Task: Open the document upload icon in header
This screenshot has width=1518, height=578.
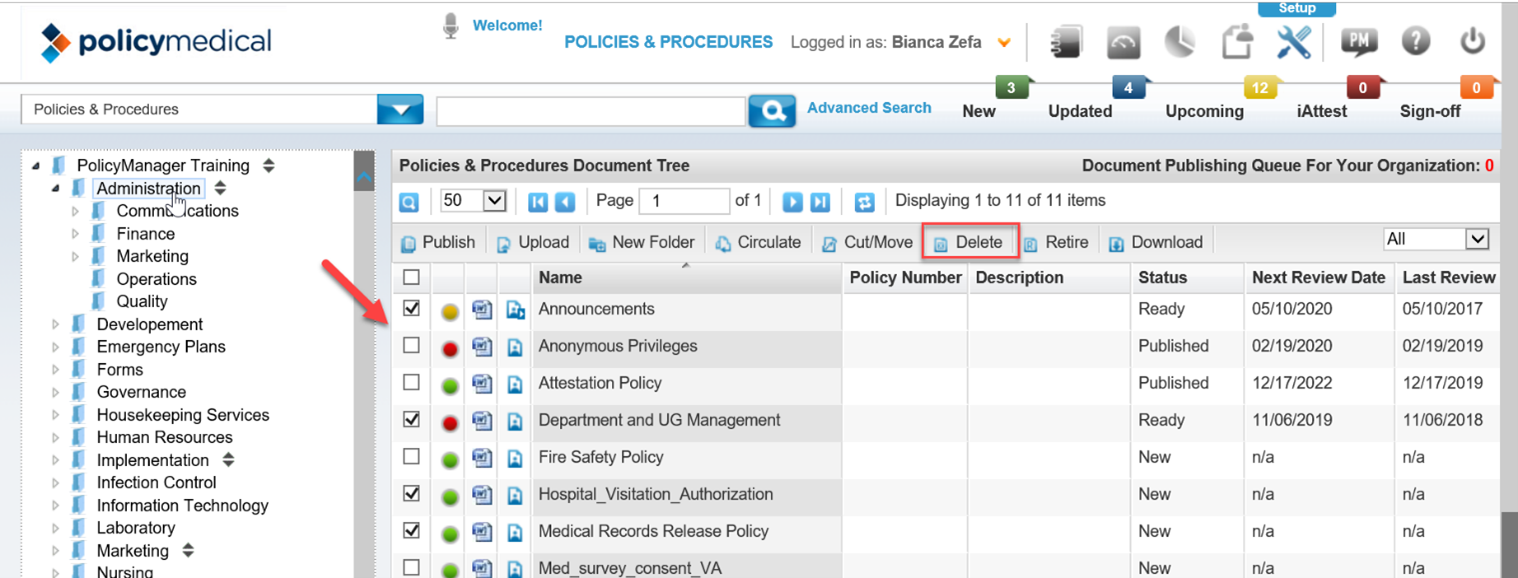Action: pos(1238,42)
